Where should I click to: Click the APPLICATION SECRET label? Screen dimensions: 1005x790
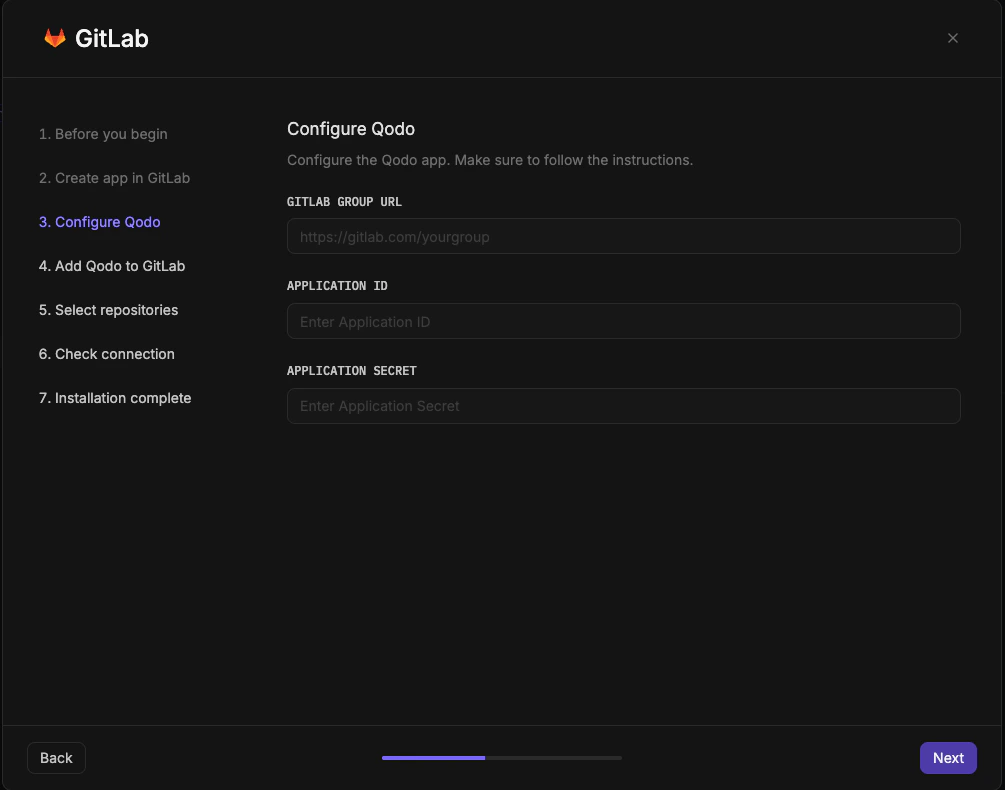(352, 371)
